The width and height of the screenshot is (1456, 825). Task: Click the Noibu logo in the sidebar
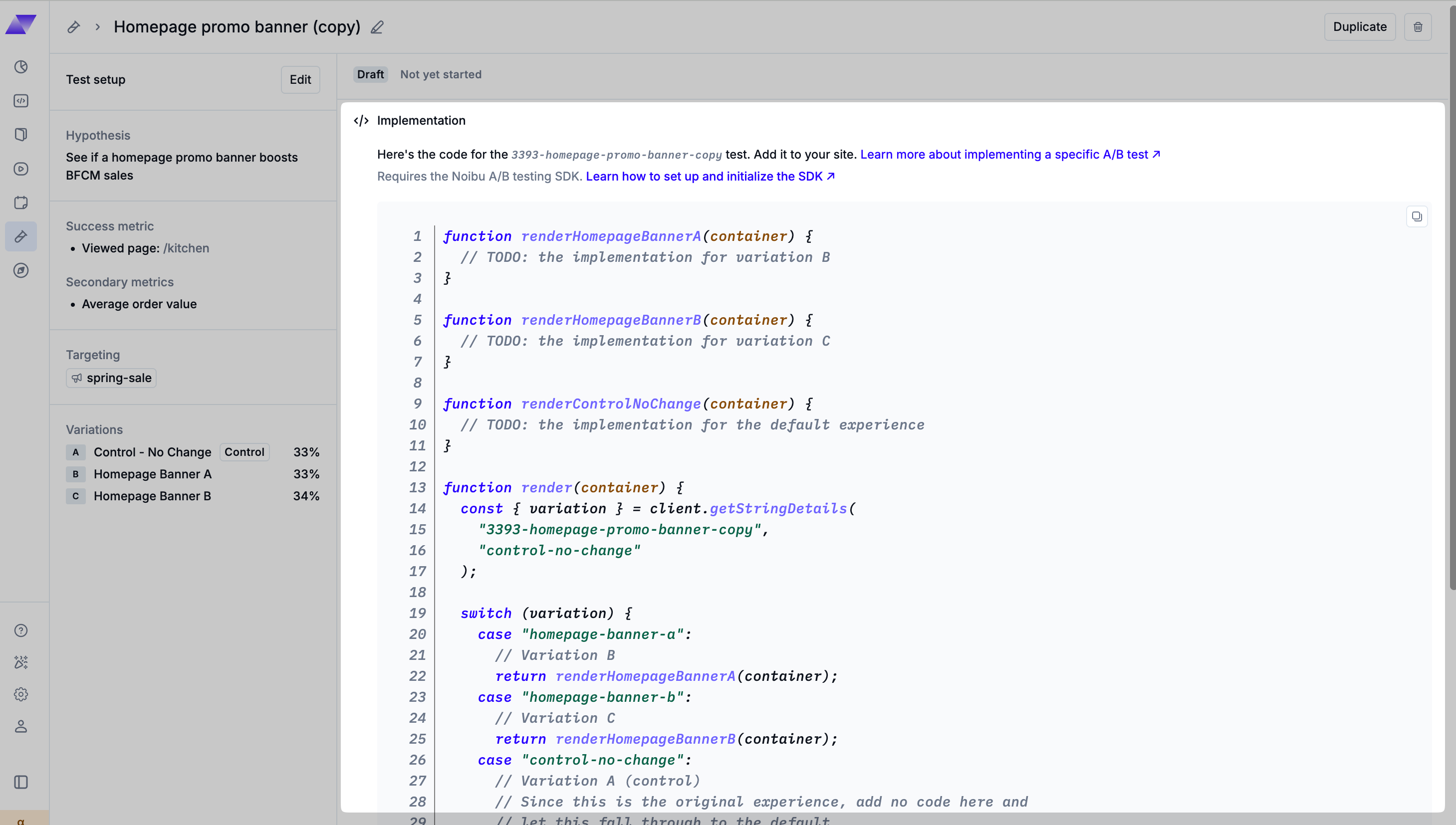tap(21, 24)
